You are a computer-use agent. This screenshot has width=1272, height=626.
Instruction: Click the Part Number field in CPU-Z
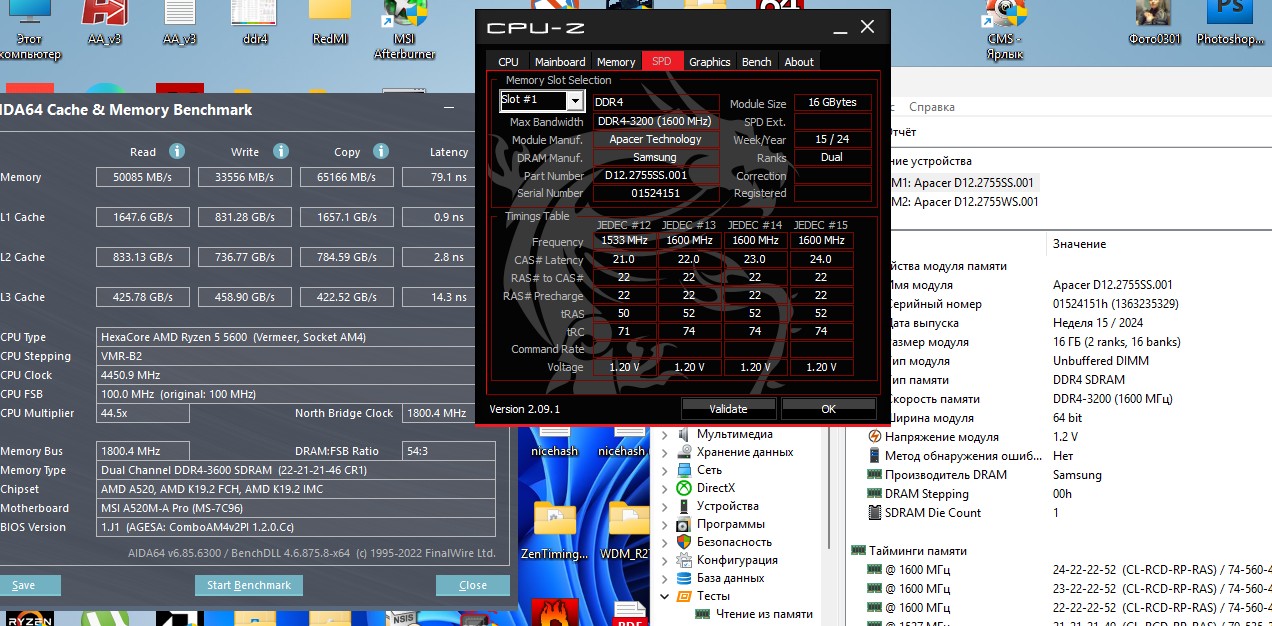point(655,175)
